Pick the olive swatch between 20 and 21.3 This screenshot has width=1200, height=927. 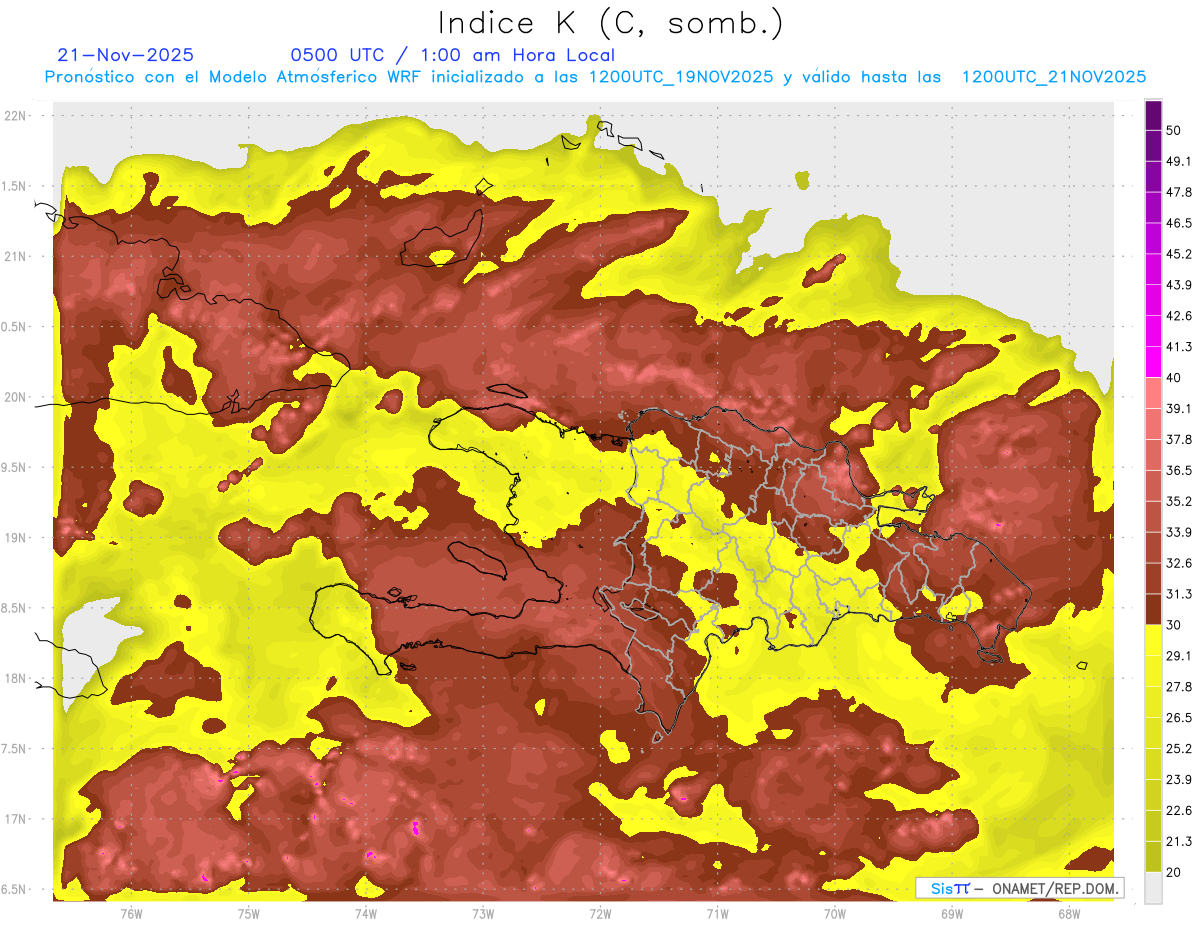pos(1154,857)
